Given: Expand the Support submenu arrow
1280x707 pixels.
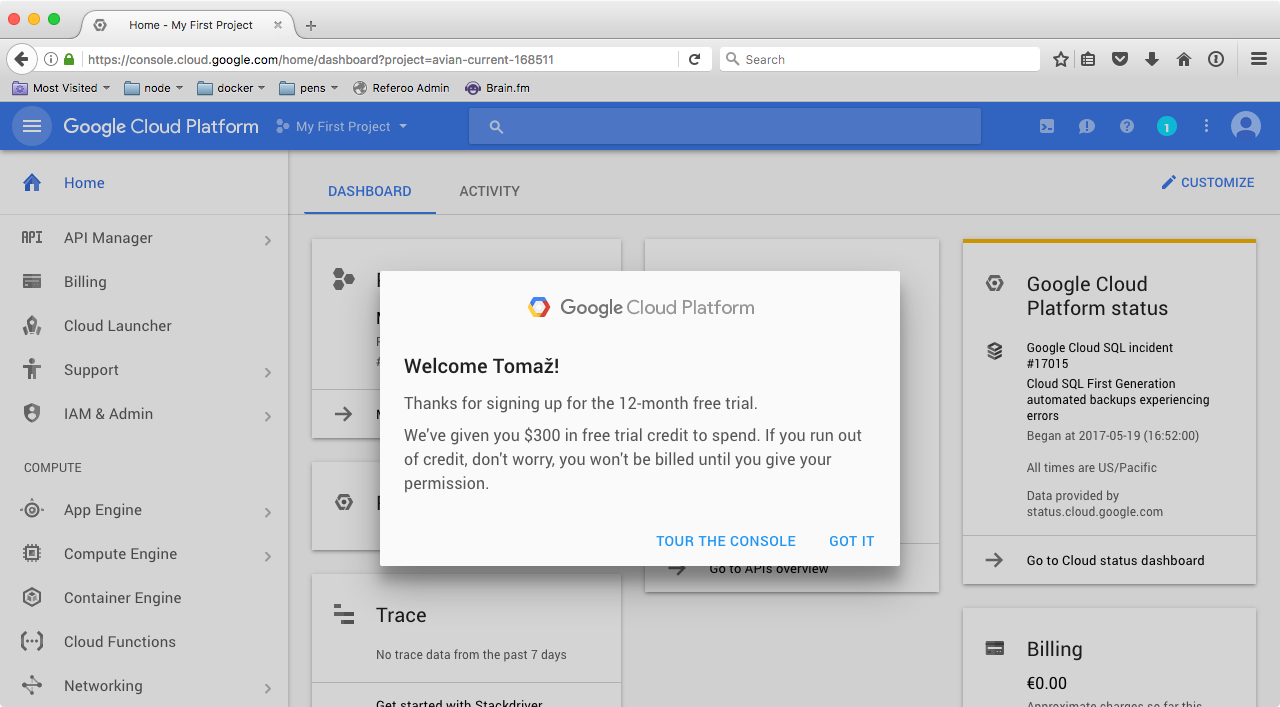Looking at the screenshot, I should tap(268, 372).
